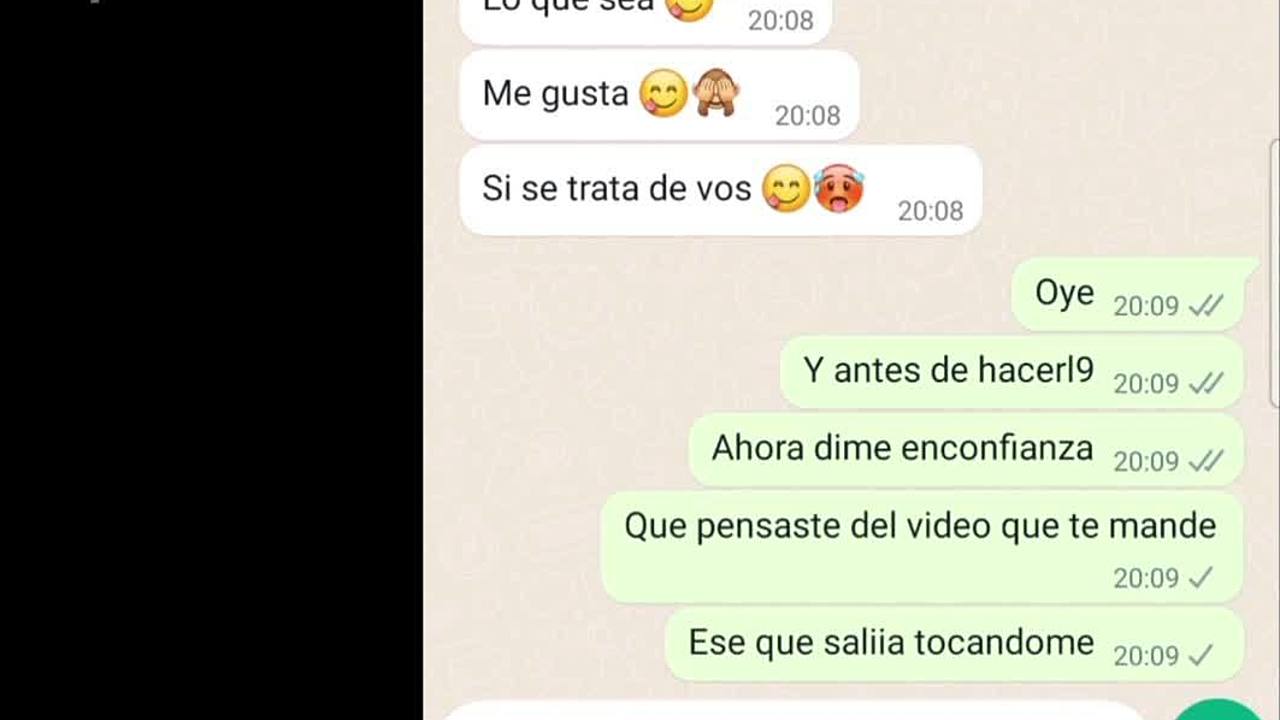Select the Me gusta message bubble

(659, 96)
